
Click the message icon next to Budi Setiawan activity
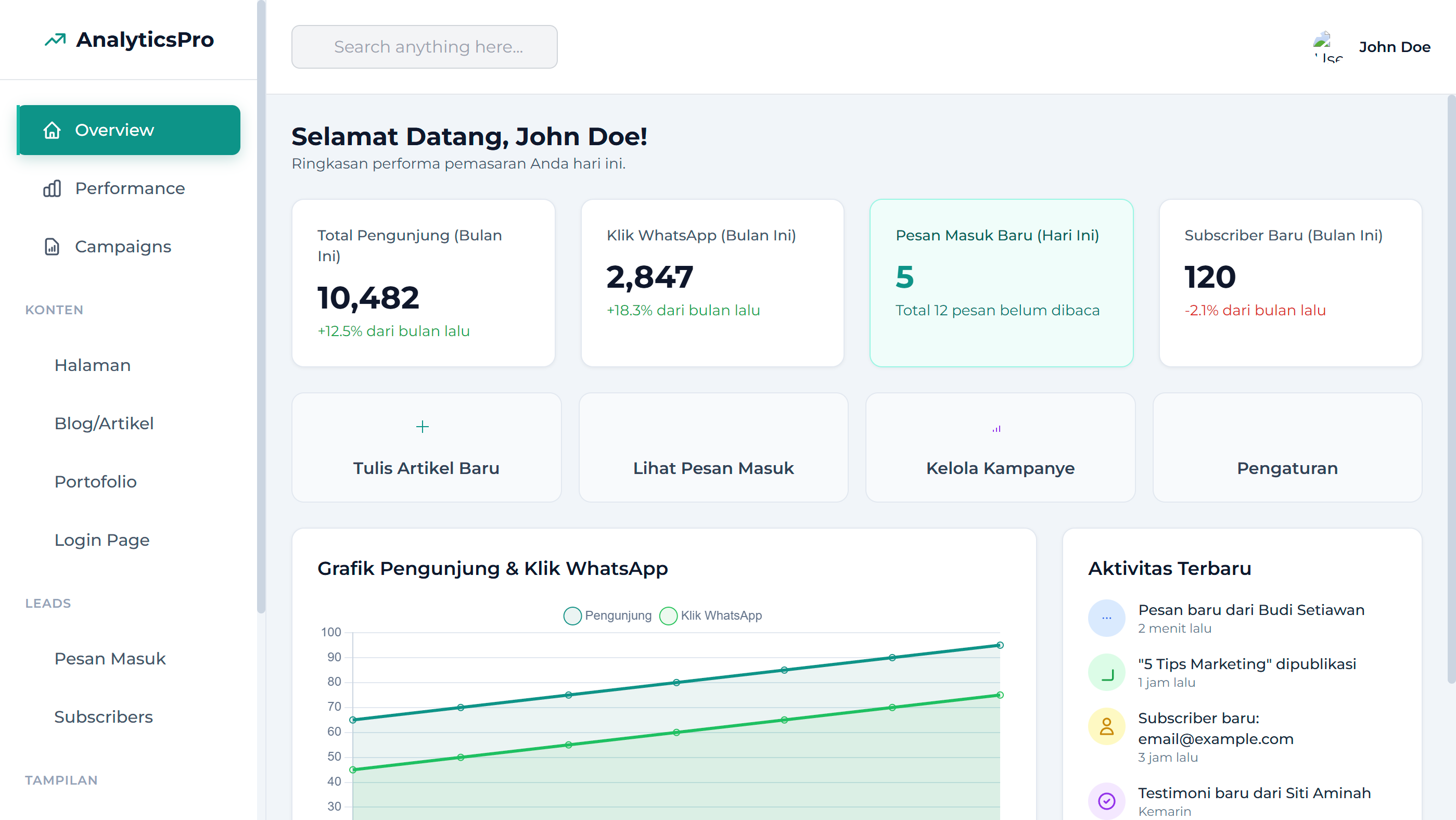1107,618
